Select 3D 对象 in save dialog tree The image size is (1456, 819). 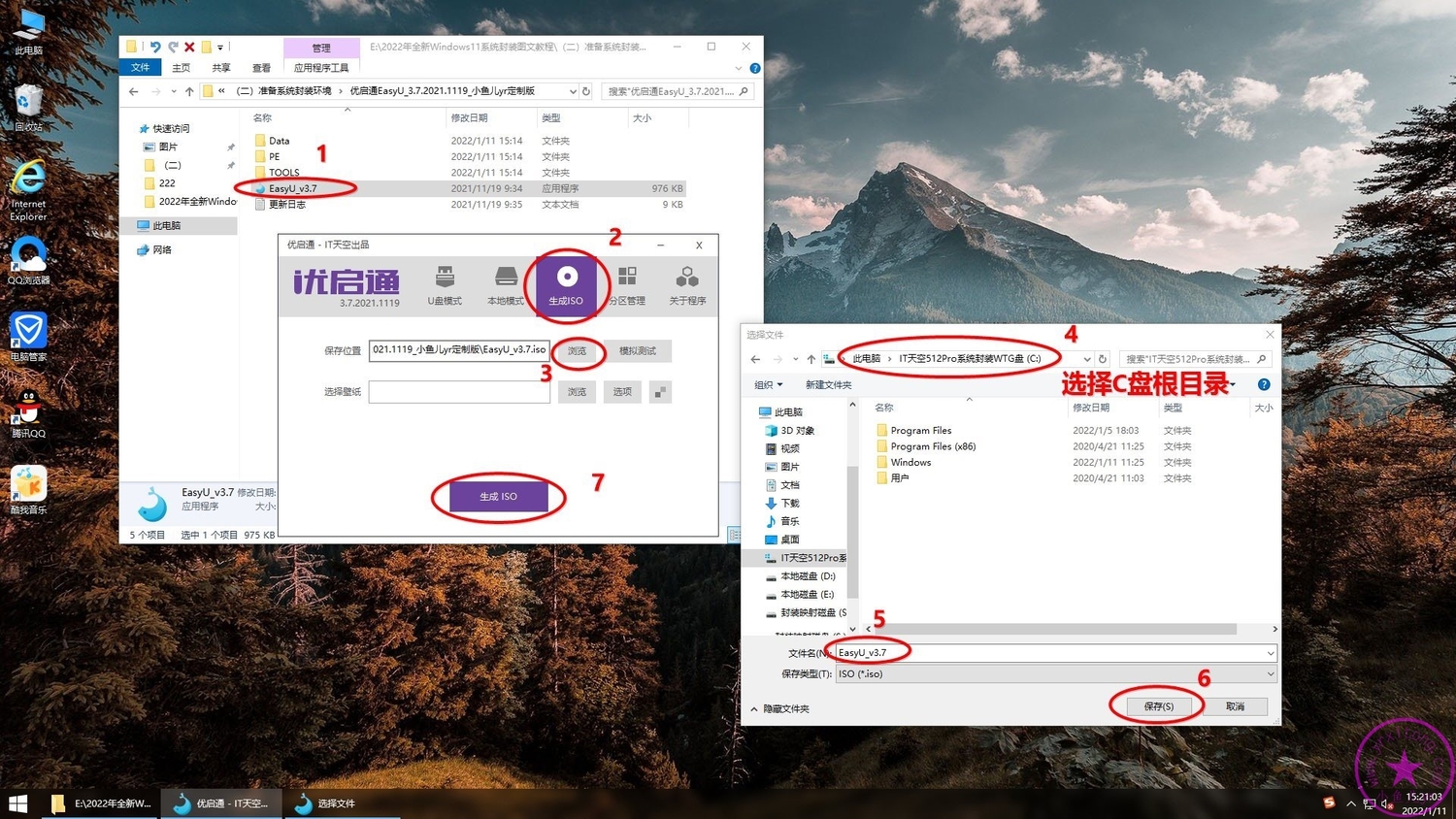[797, 431]
